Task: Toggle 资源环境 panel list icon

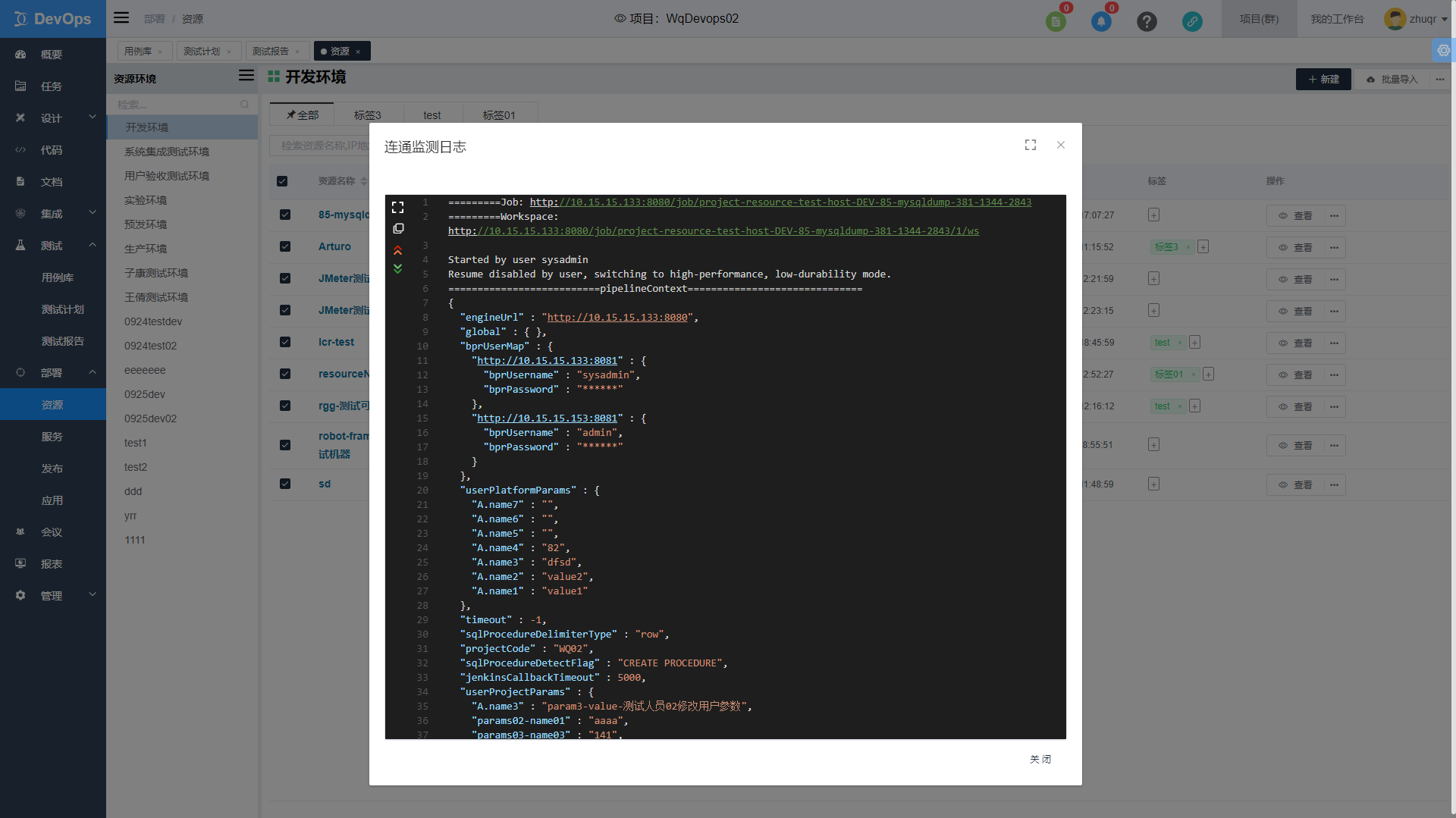Action: click(x=246, y=75)
